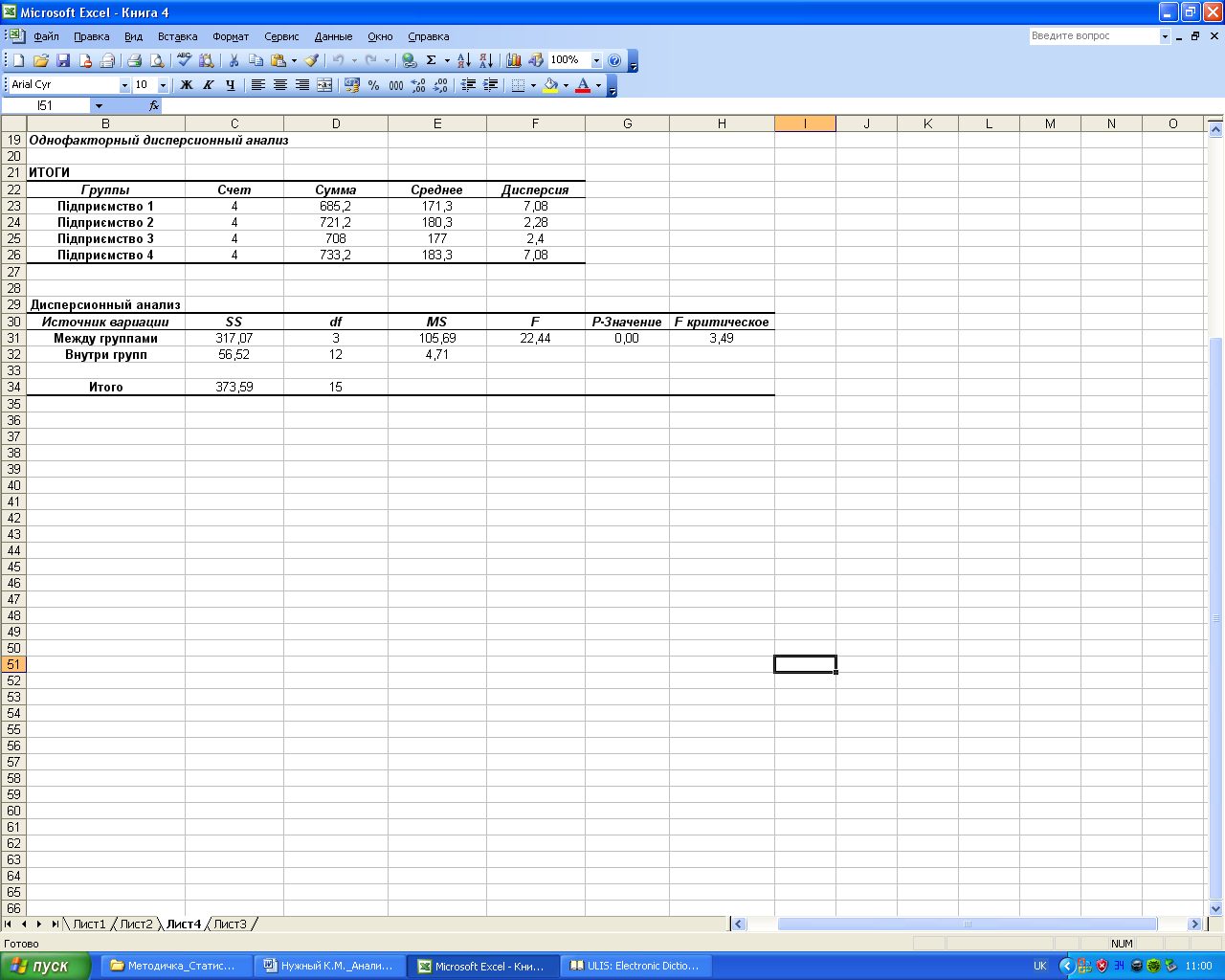
Task: Launch the Chart Wizard
Action: tap(514, 60)
